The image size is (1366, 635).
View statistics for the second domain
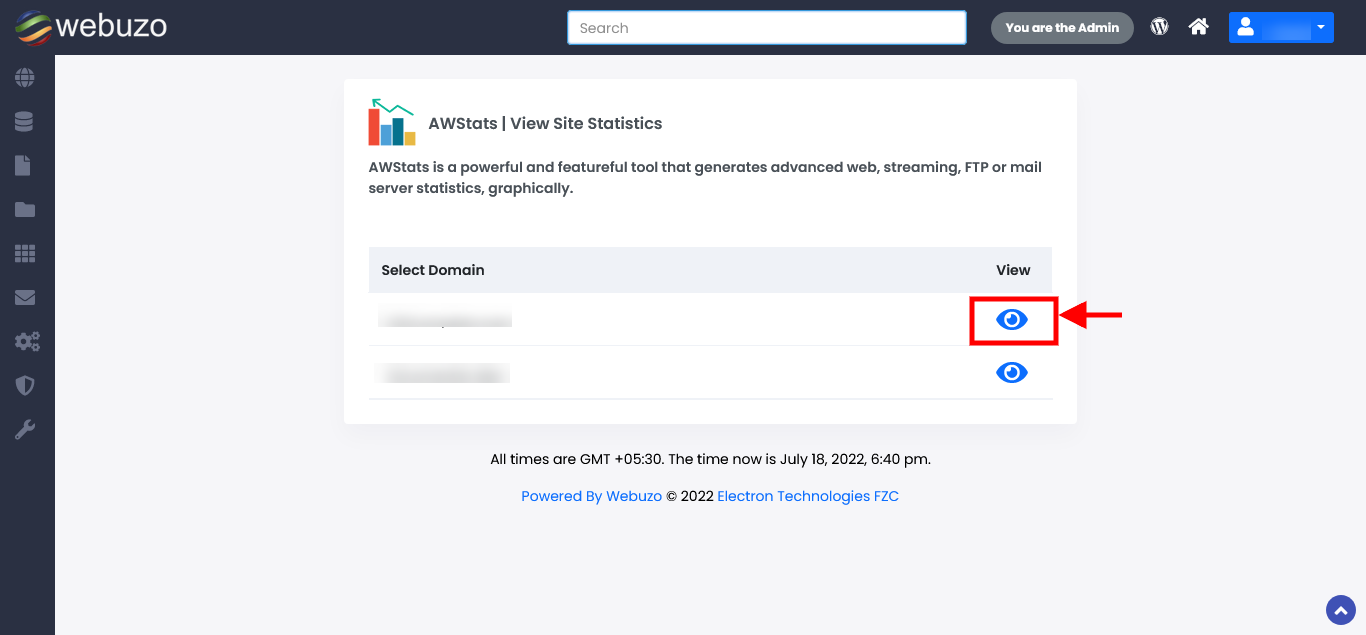tap(1012, 372)
